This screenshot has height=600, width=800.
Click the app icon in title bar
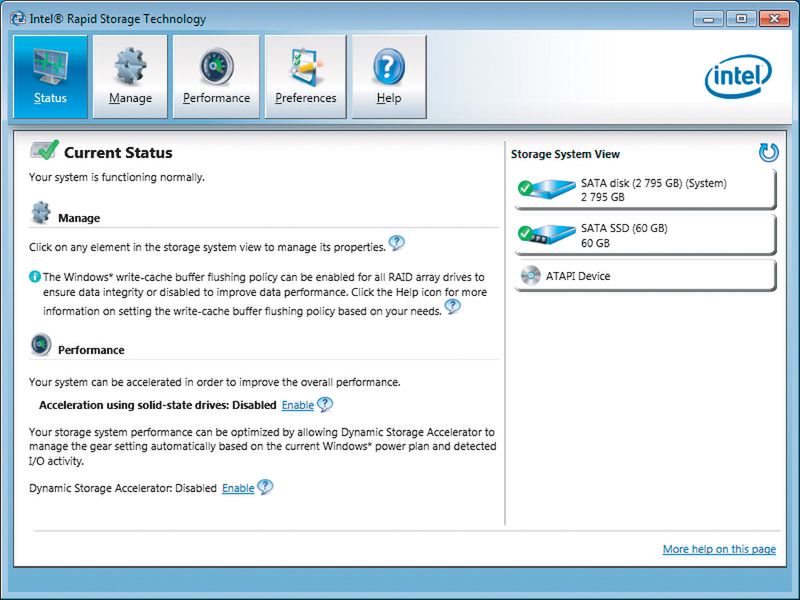click(17, 19)
